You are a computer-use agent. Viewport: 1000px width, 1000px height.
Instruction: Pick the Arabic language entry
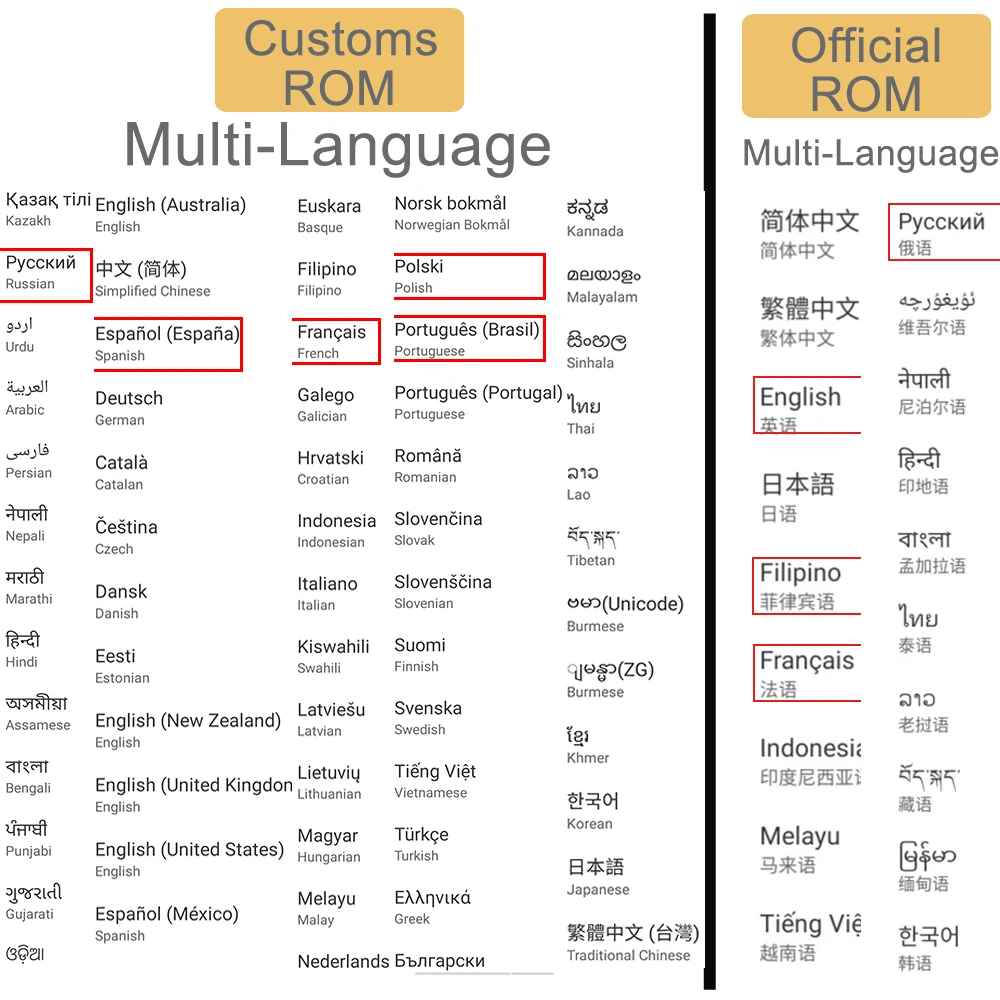pyautogui.click(x=27, y=398)
